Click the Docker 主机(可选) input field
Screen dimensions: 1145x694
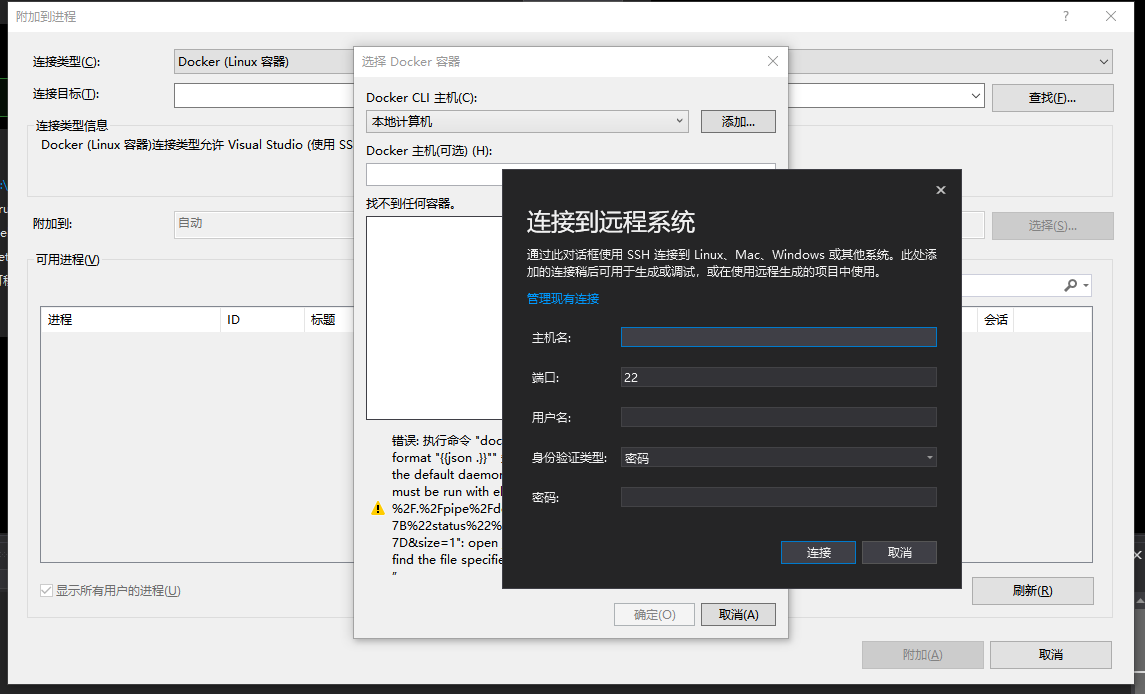coord(434,175)
